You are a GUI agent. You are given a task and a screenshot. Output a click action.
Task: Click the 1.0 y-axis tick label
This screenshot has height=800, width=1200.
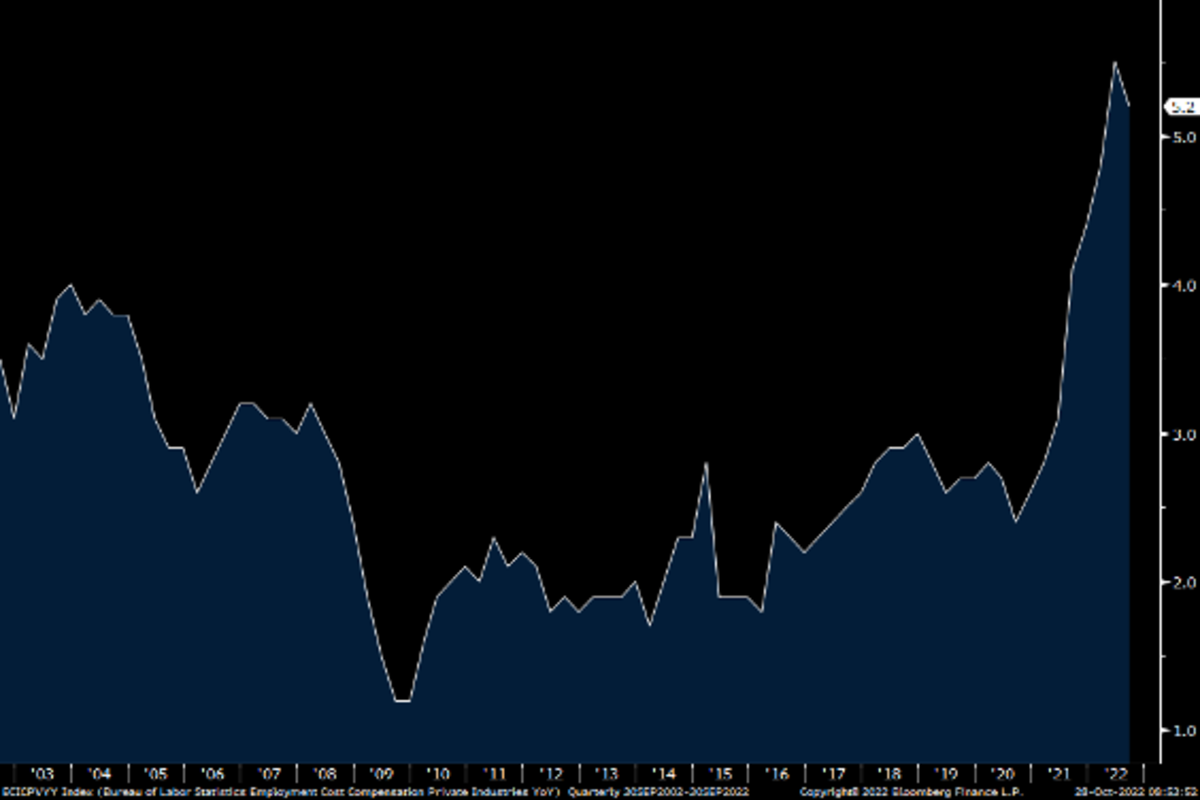1185,731
